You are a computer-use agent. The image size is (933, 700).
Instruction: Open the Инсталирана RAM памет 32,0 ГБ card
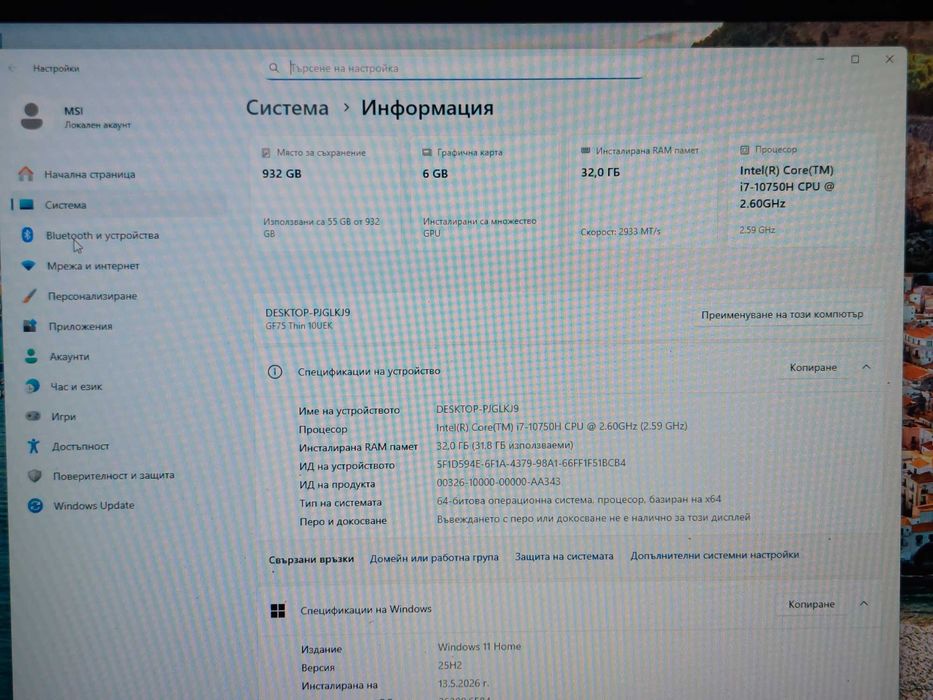(645, 192)
